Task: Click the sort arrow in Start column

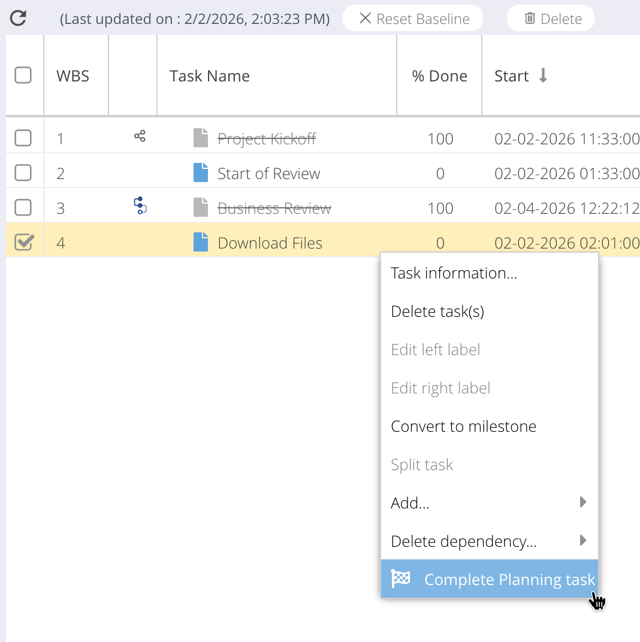Action: click(x=543, y=75)
